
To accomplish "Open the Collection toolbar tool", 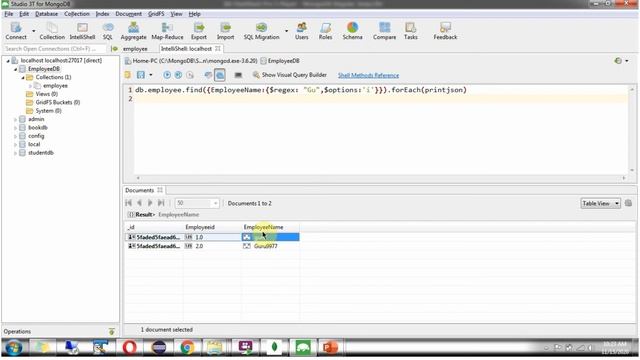I will pyautogui.click(x=52, y=31).
